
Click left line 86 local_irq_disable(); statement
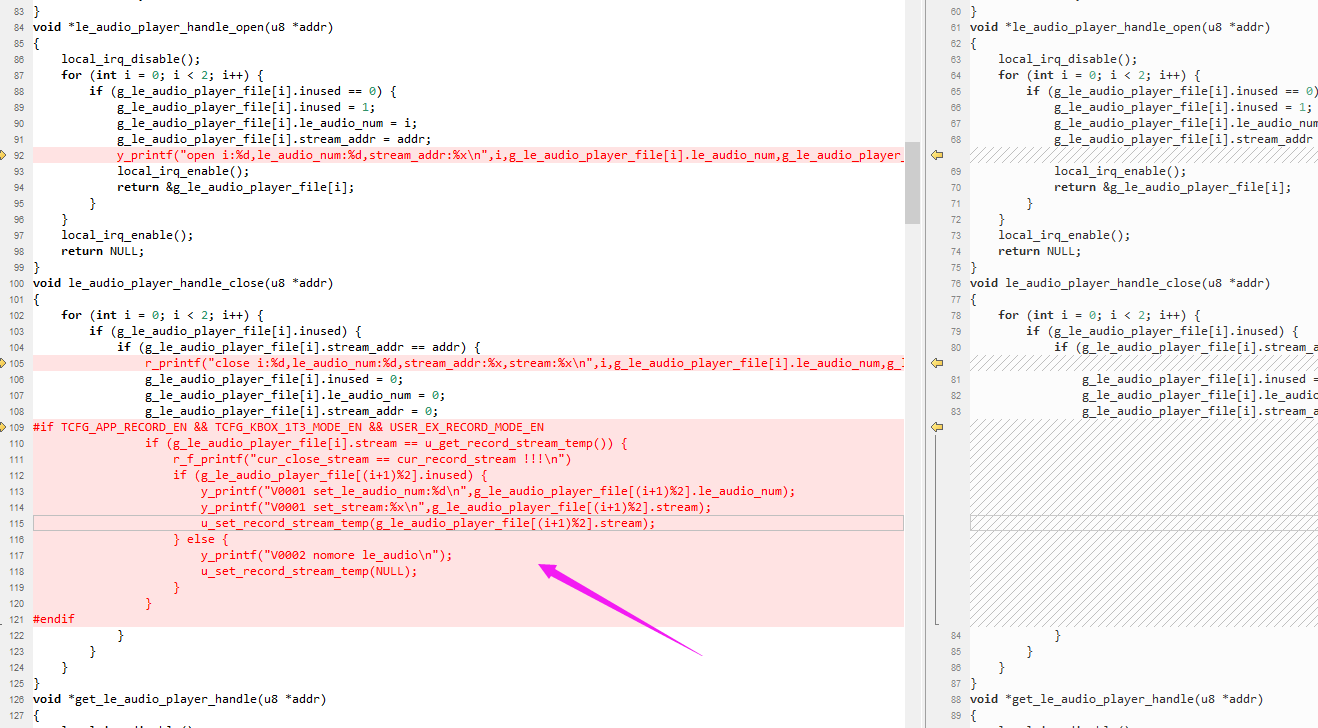[x=131, y=59]
